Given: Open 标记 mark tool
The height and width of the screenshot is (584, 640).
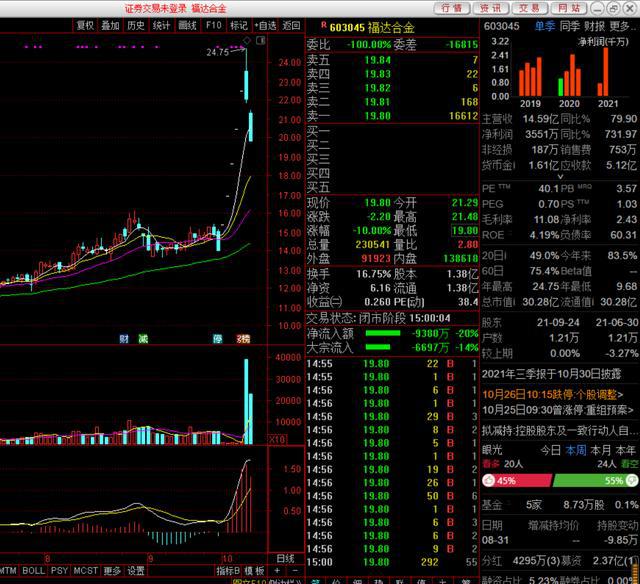Looking at the screenshot, I should click(239, 26).
